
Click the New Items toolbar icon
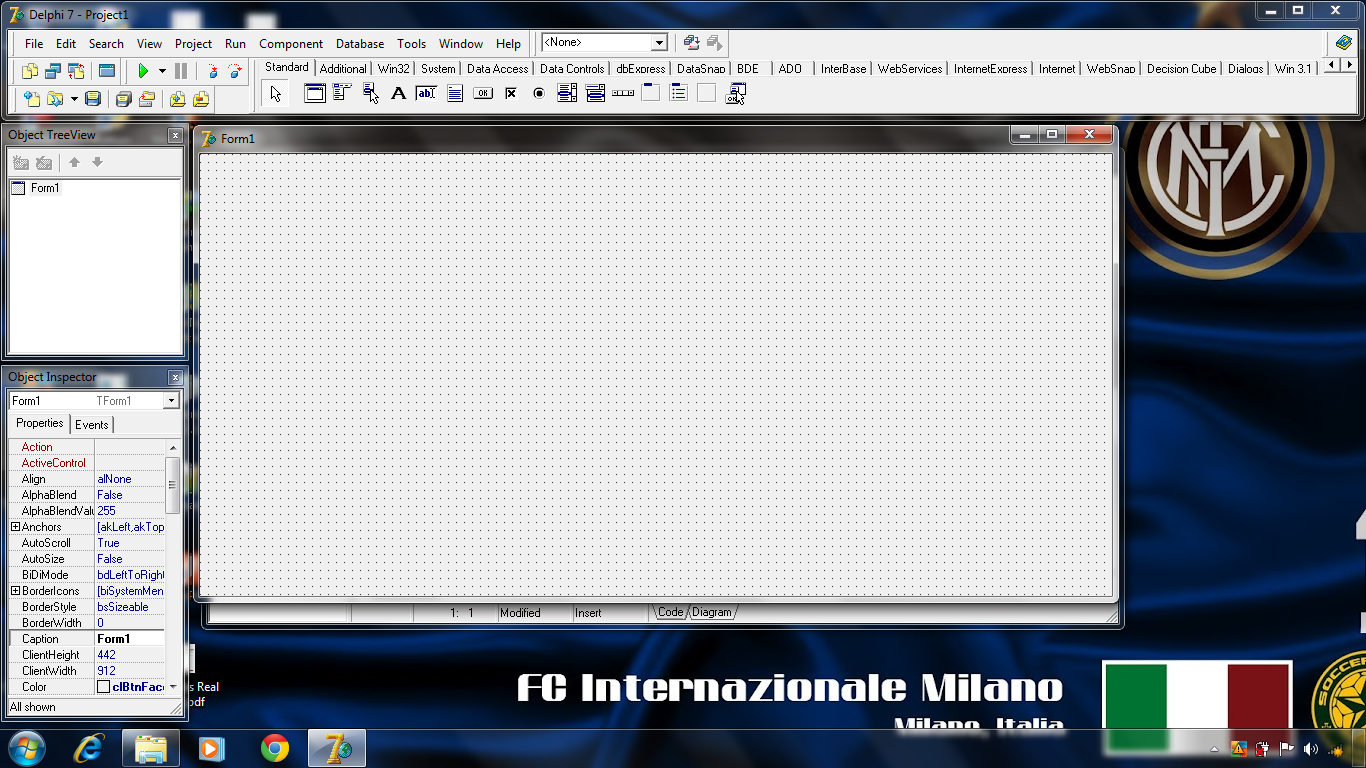point(32,99)
